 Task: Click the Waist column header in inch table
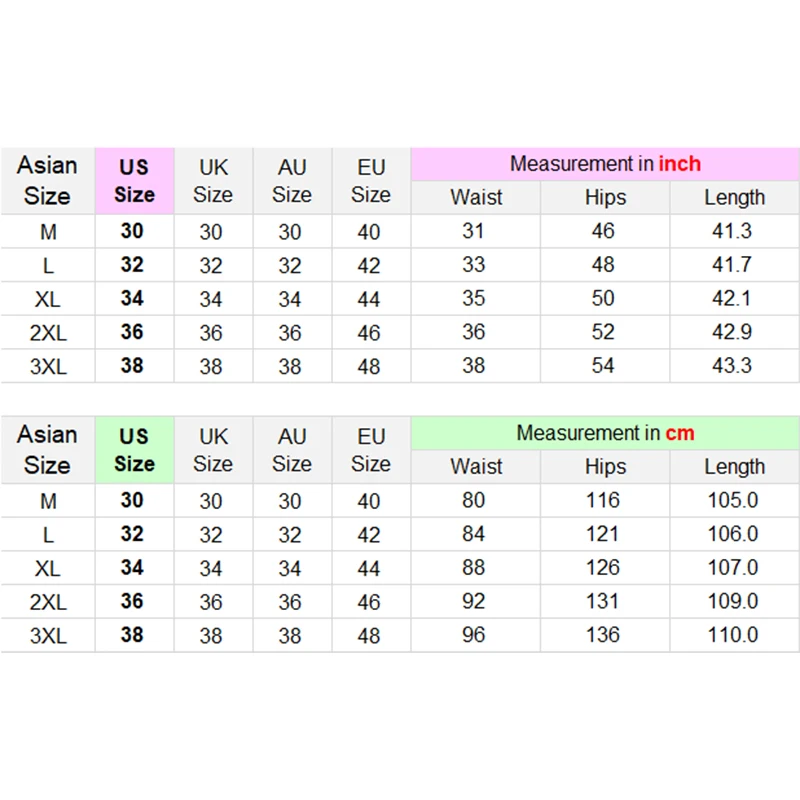(476, 197)
